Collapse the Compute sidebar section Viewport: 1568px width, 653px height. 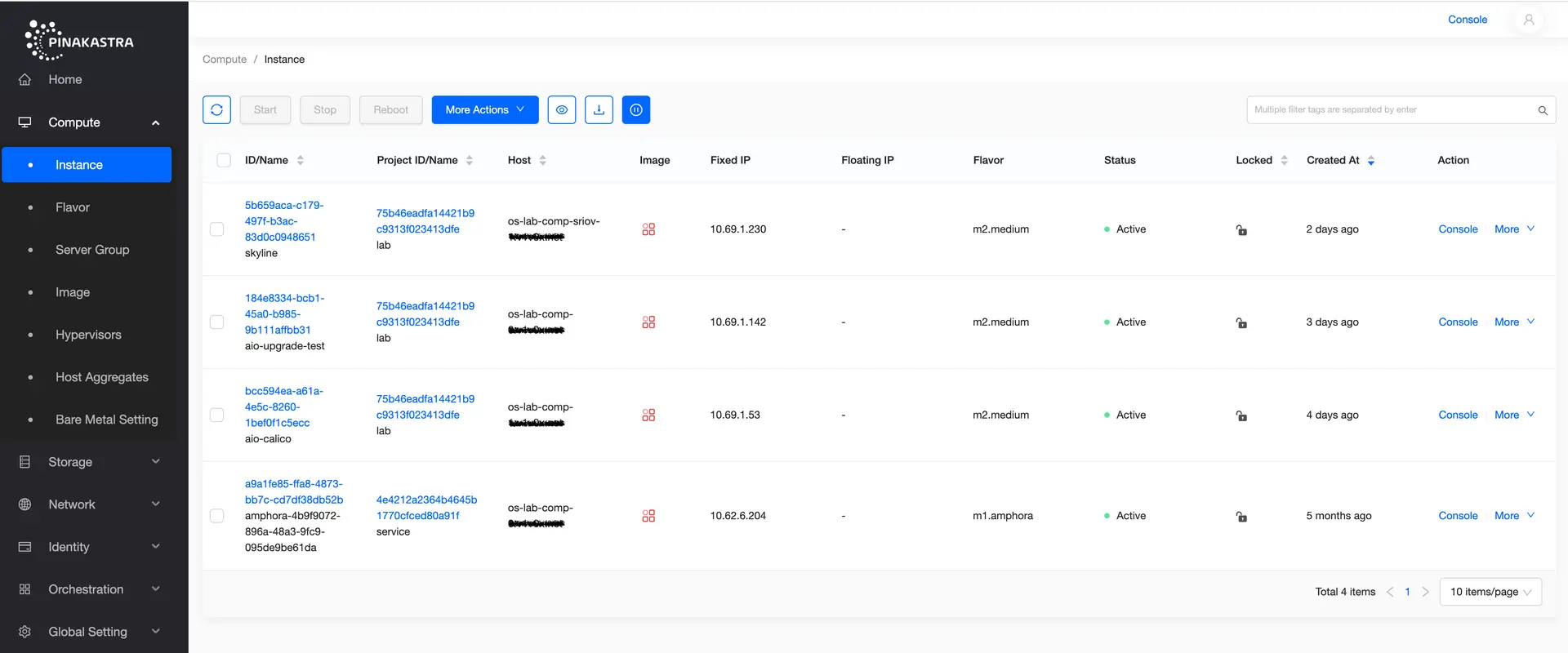click(x=155, y=123)
